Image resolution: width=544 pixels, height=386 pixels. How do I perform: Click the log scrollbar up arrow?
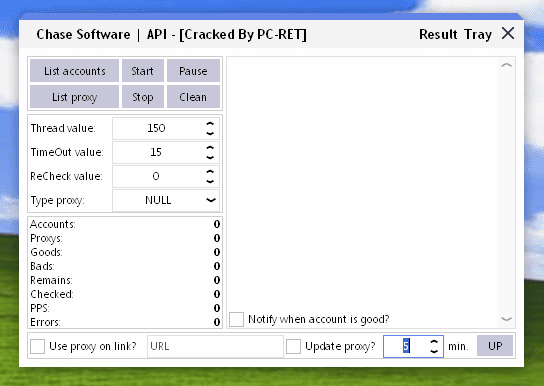pos(507,65)
